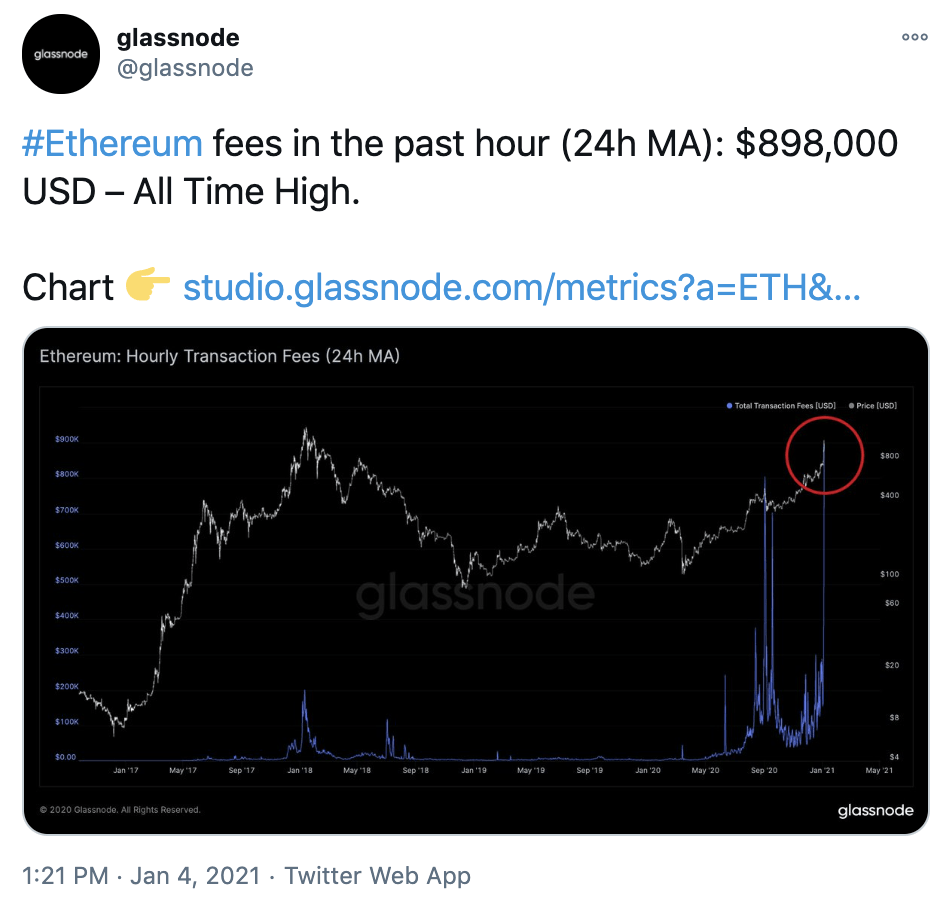
Task: Open the #Ethereum hashtag link
Action: point(112,144)
